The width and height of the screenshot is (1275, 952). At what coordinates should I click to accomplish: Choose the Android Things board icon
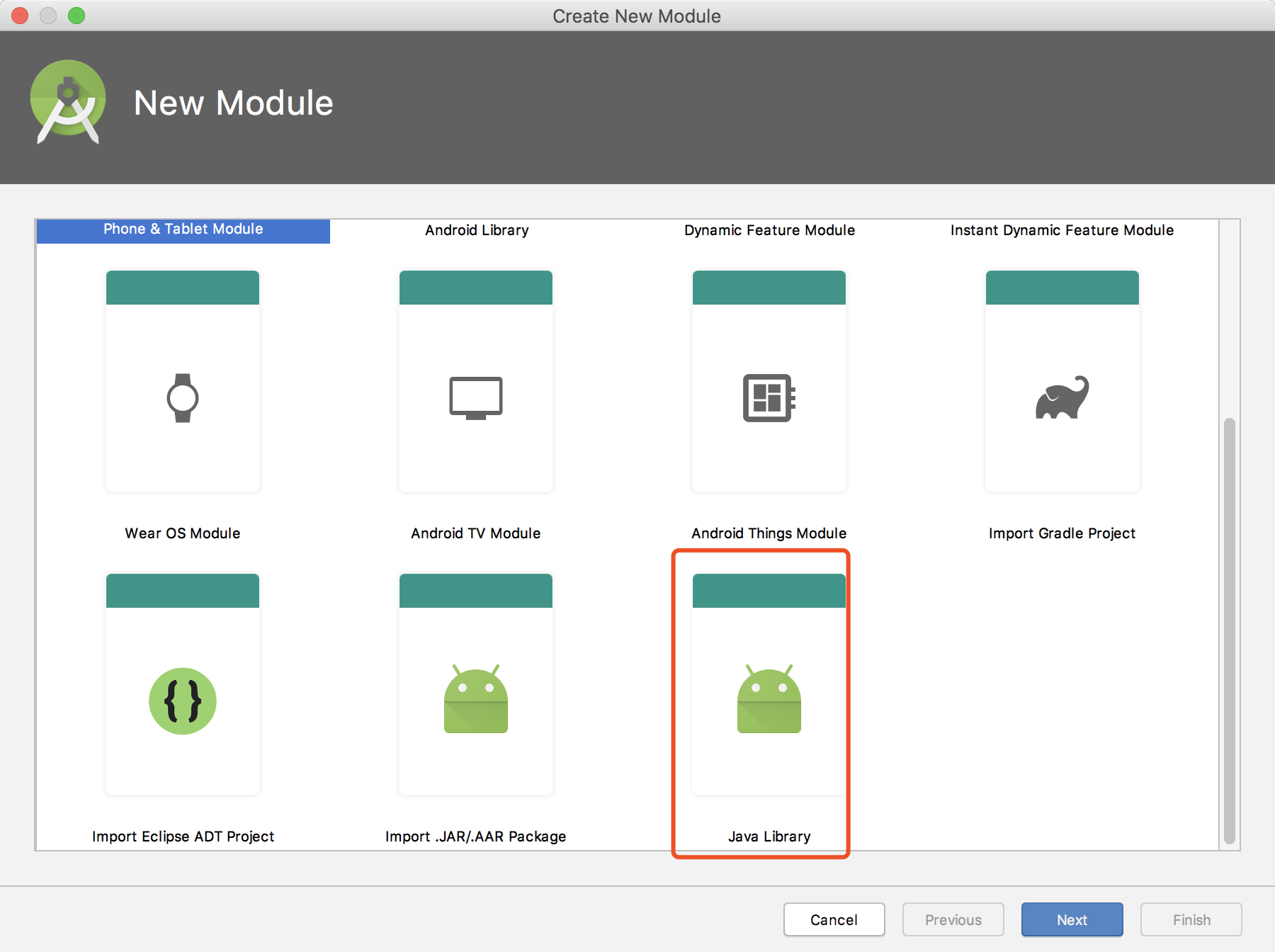[769, 398]
